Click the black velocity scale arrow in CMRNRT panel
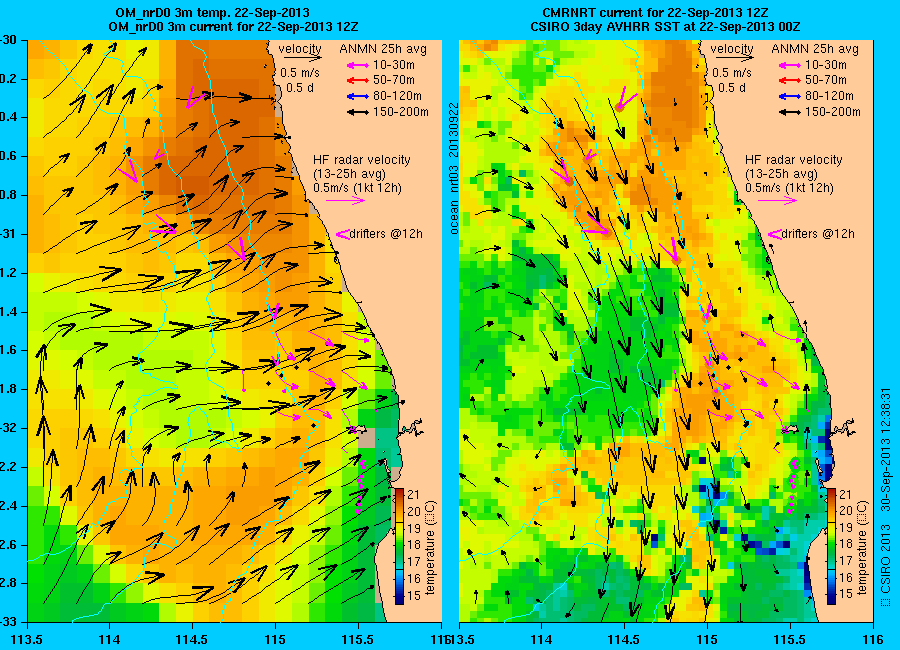 tap(735, 57)
